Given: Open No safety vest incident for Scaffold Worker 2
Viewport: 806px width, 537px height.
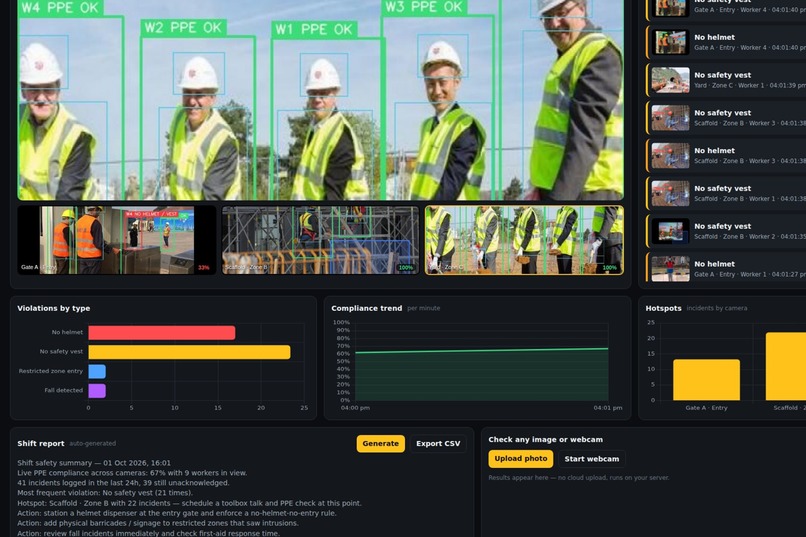Looking at the screenshot, I should tap(726, 231).
